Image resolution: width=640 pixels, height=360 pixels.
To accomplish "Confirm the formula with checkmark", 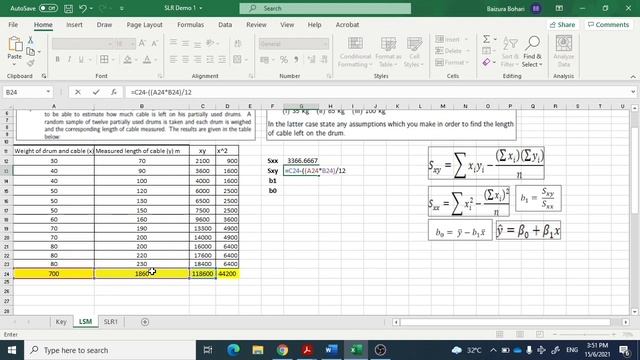I will click(x=96, y=92).
